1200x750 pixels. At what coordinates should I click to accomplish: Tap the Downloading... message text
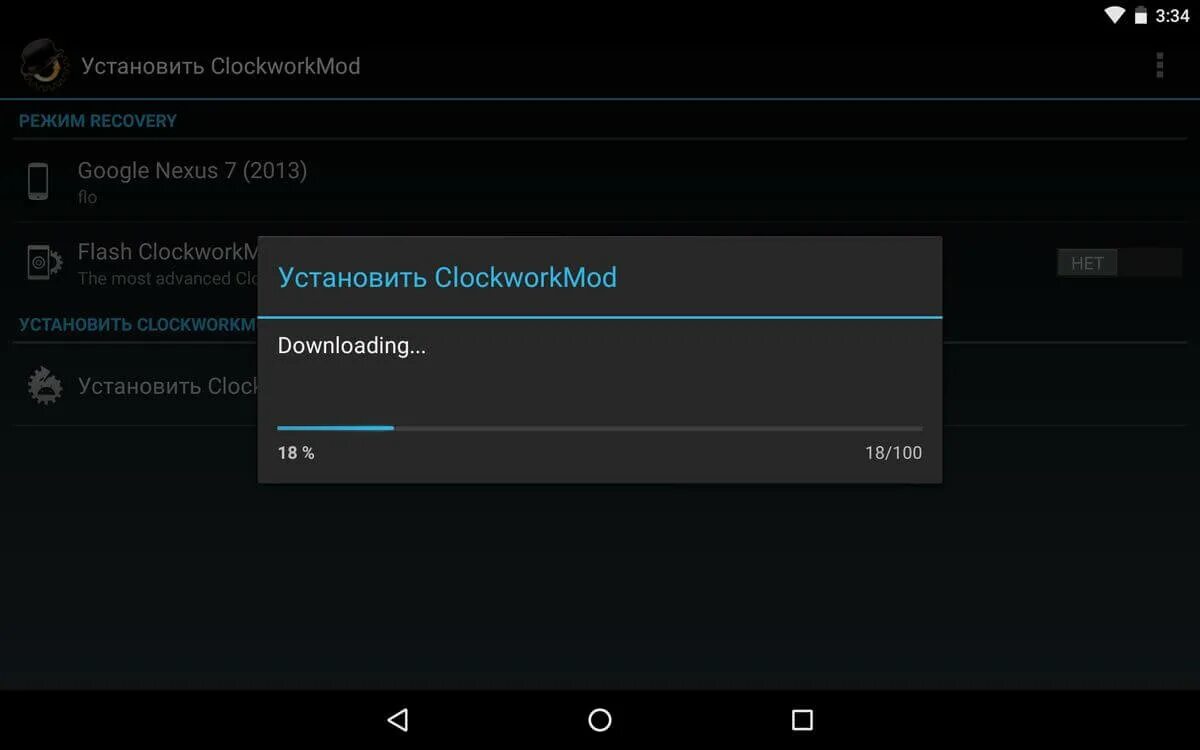(352, 346)
